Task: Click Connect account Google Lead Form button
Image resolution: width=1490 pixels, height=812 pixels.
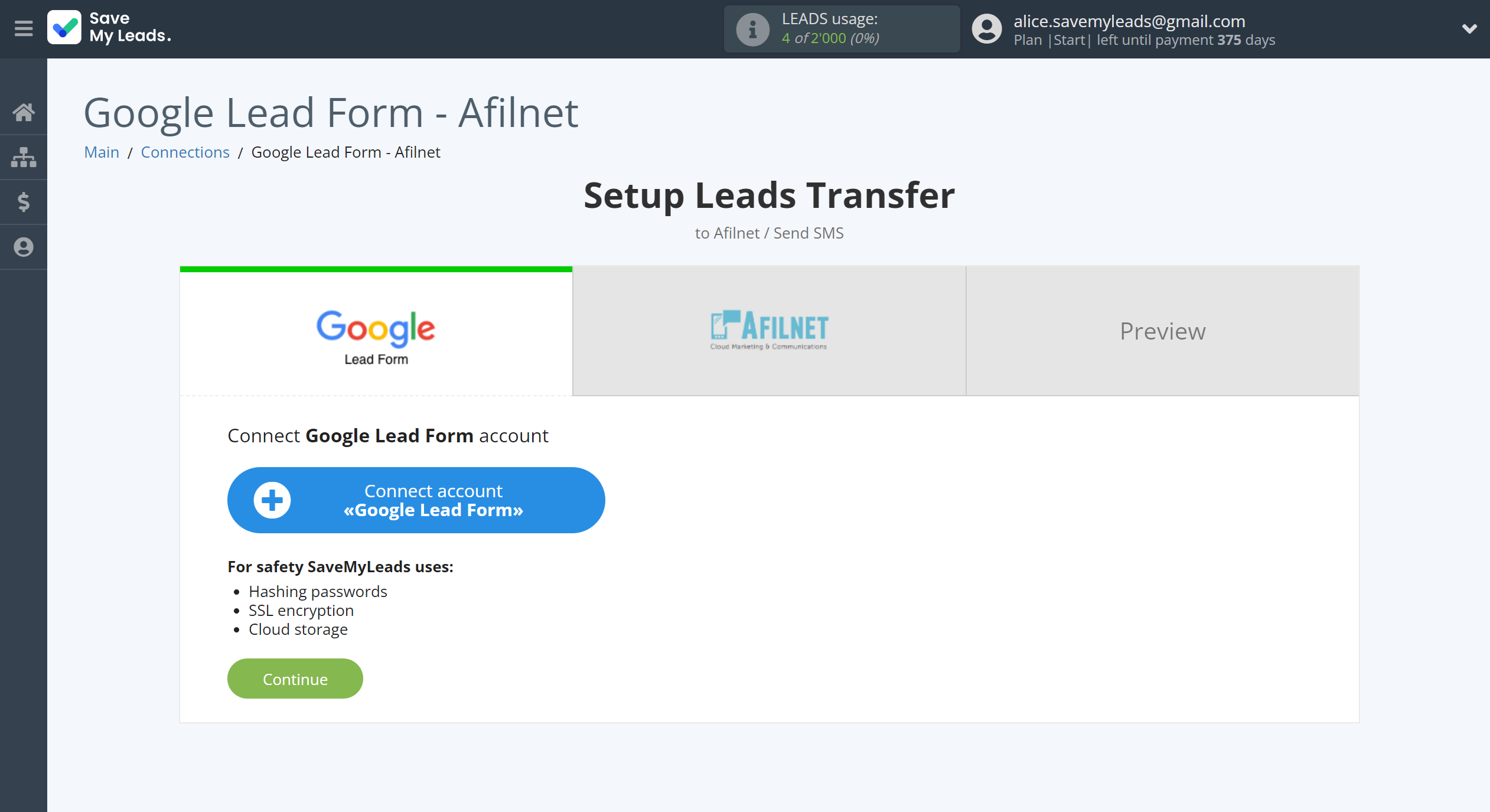Action: (x=415, y=499)
